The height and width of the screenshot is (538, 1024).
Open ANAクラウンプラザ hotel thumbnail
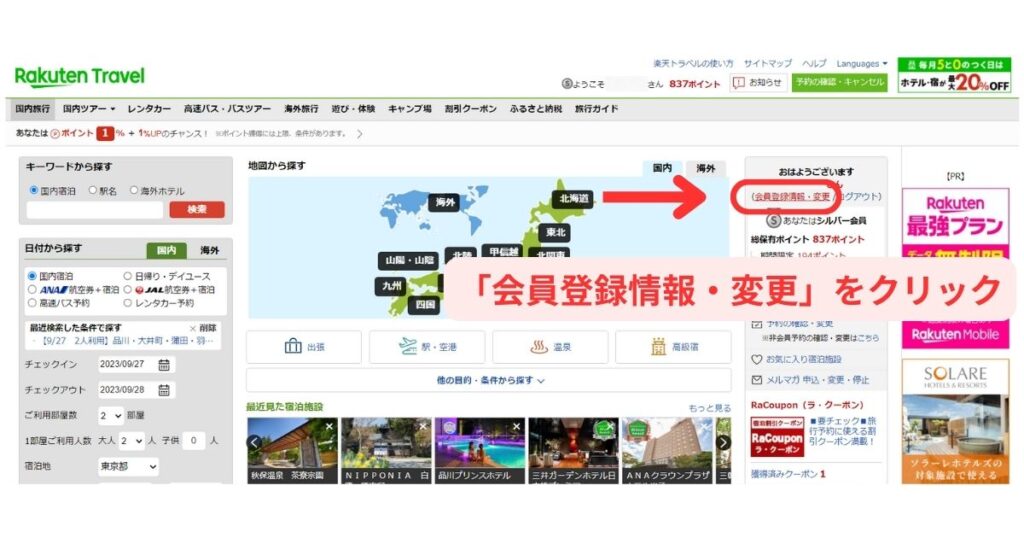point(667,451)
